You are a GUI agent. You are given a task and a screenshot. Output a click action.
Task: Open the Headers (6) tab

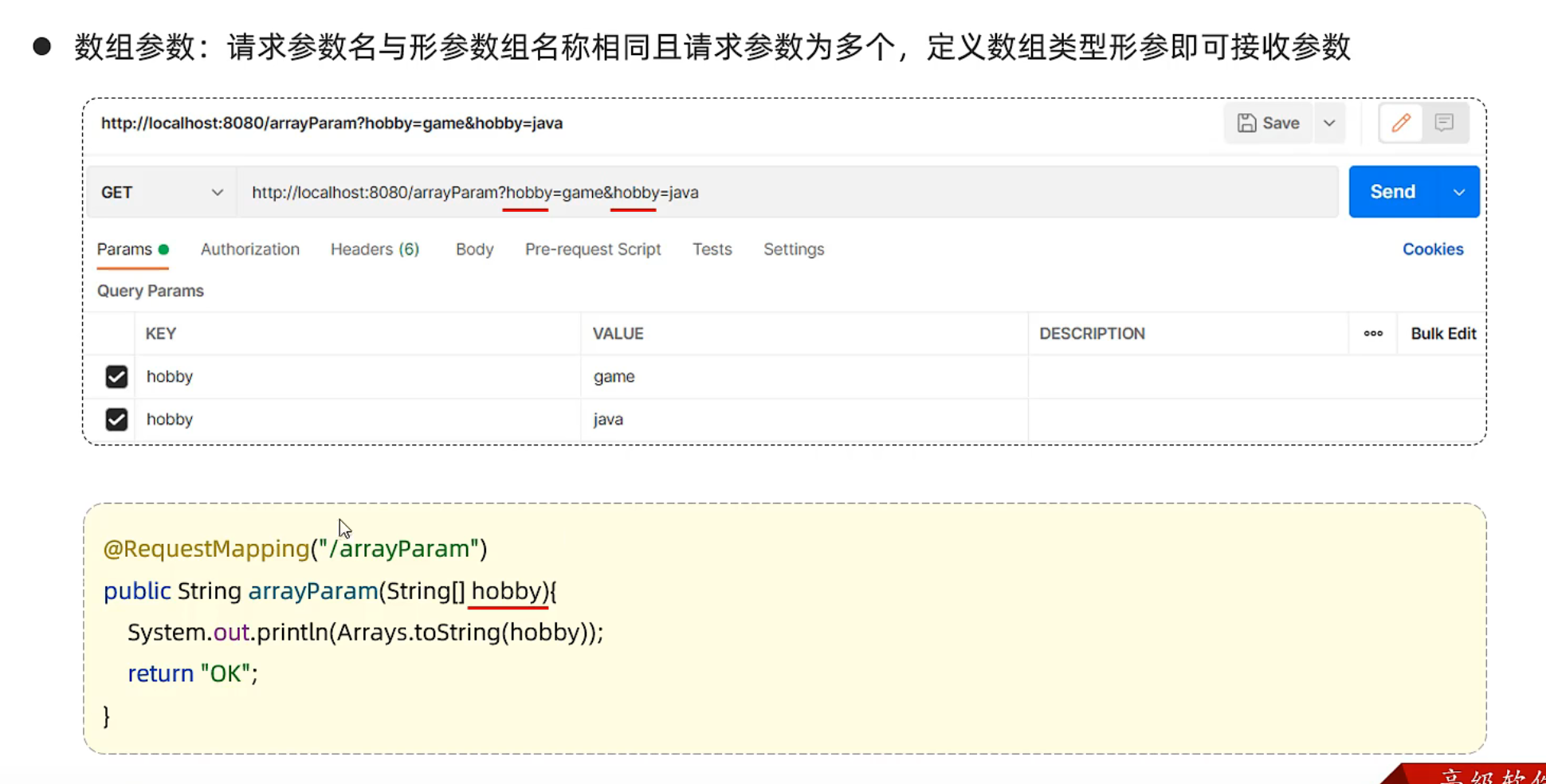pyautogui.click(x=375, y=249)
